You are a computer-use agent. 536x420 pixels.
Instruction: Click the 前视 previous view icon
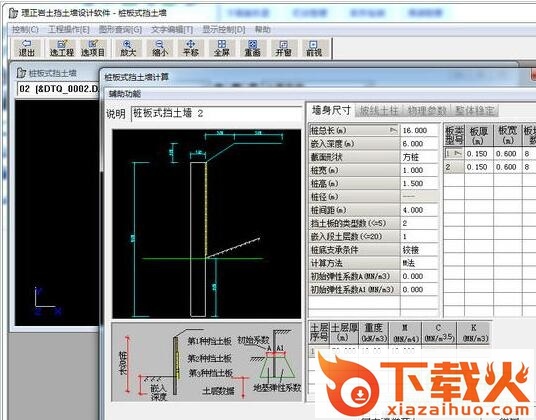(x=314, y=48)
